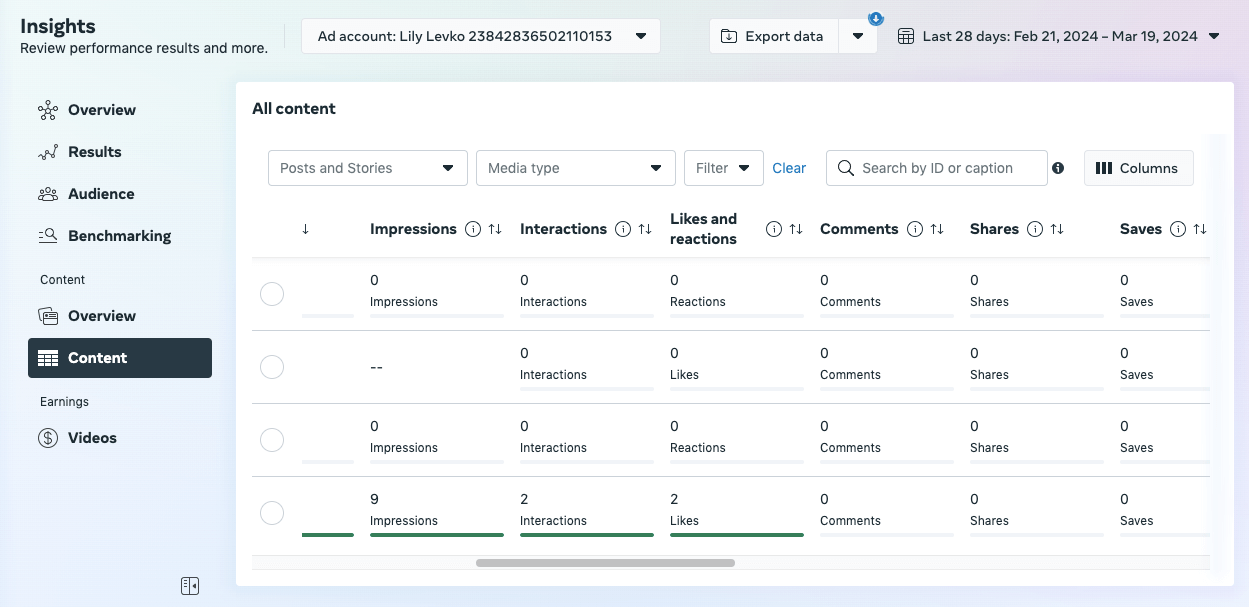Open the Columns button
The height and width of the screenshot is (607, 1249).
point(1138,168)
